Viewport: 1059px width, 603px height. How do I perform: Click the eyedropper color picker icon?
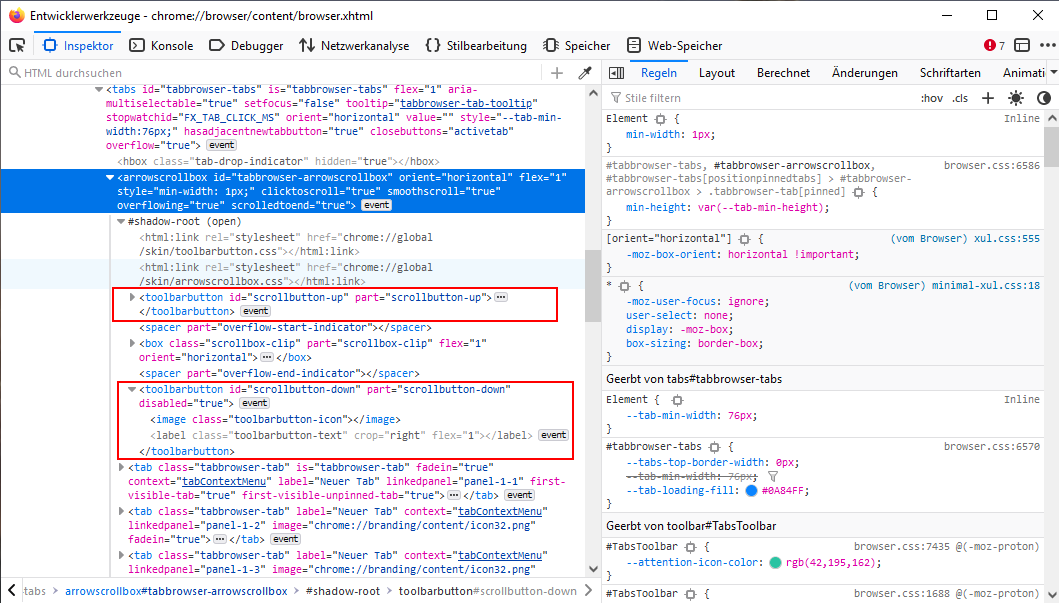pos(585,73)
